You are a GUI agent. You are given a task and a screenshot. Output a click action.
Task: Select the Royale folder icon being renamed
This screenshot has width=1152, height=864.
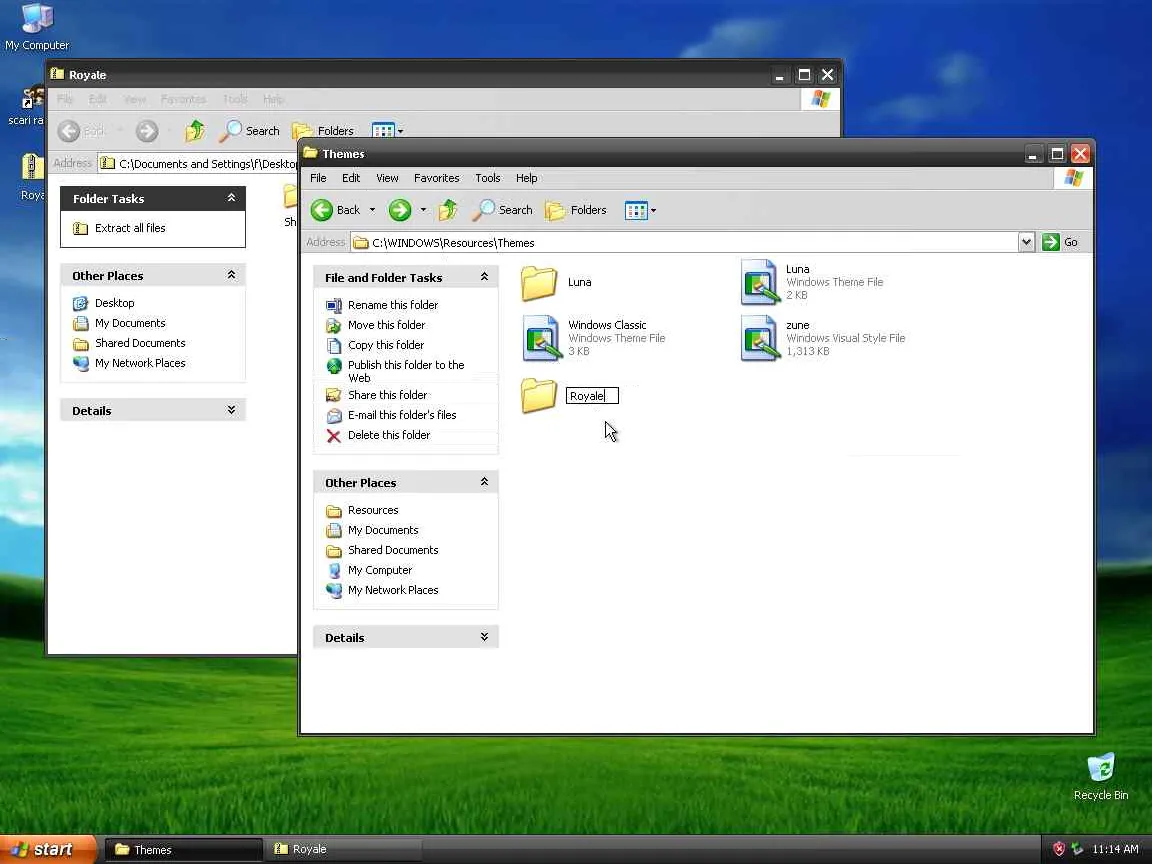pyautogui.click(x=539, y=396)
